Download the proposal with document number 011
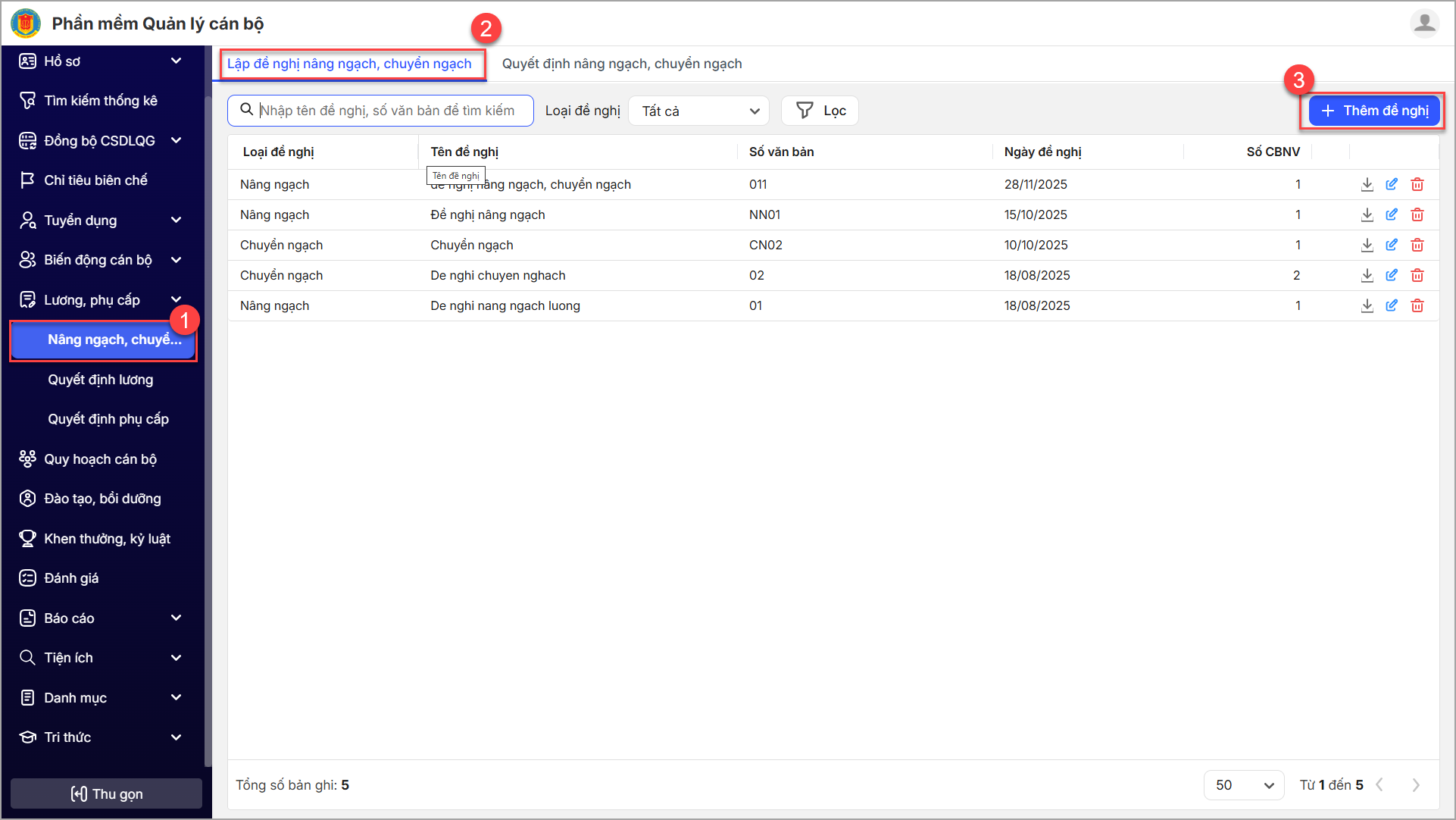Image resolution: width=1456 pixels, height=820 pixels. [x=1367, y=184]
